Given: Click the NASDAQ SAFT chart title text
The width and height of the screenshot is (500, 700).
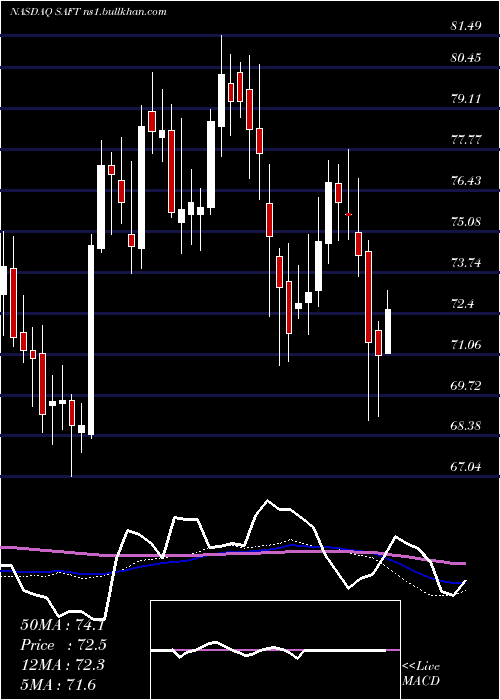Looking at the screenshot, I should coord(88,12).
